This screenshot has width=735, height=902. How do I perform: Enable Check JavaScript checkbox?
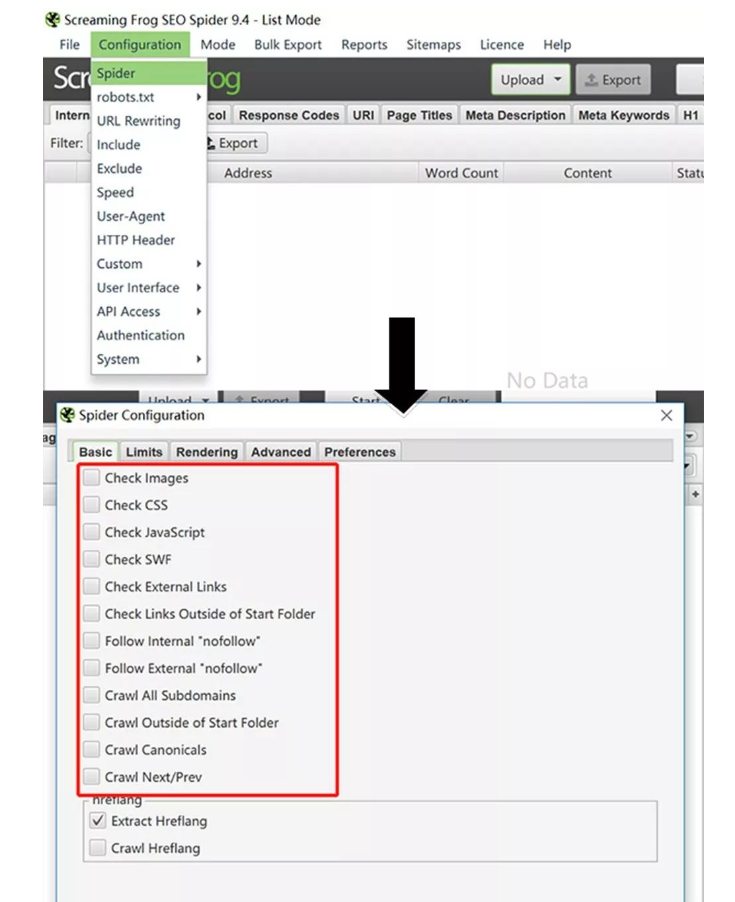pyautogui.click(x=91, y=532)
